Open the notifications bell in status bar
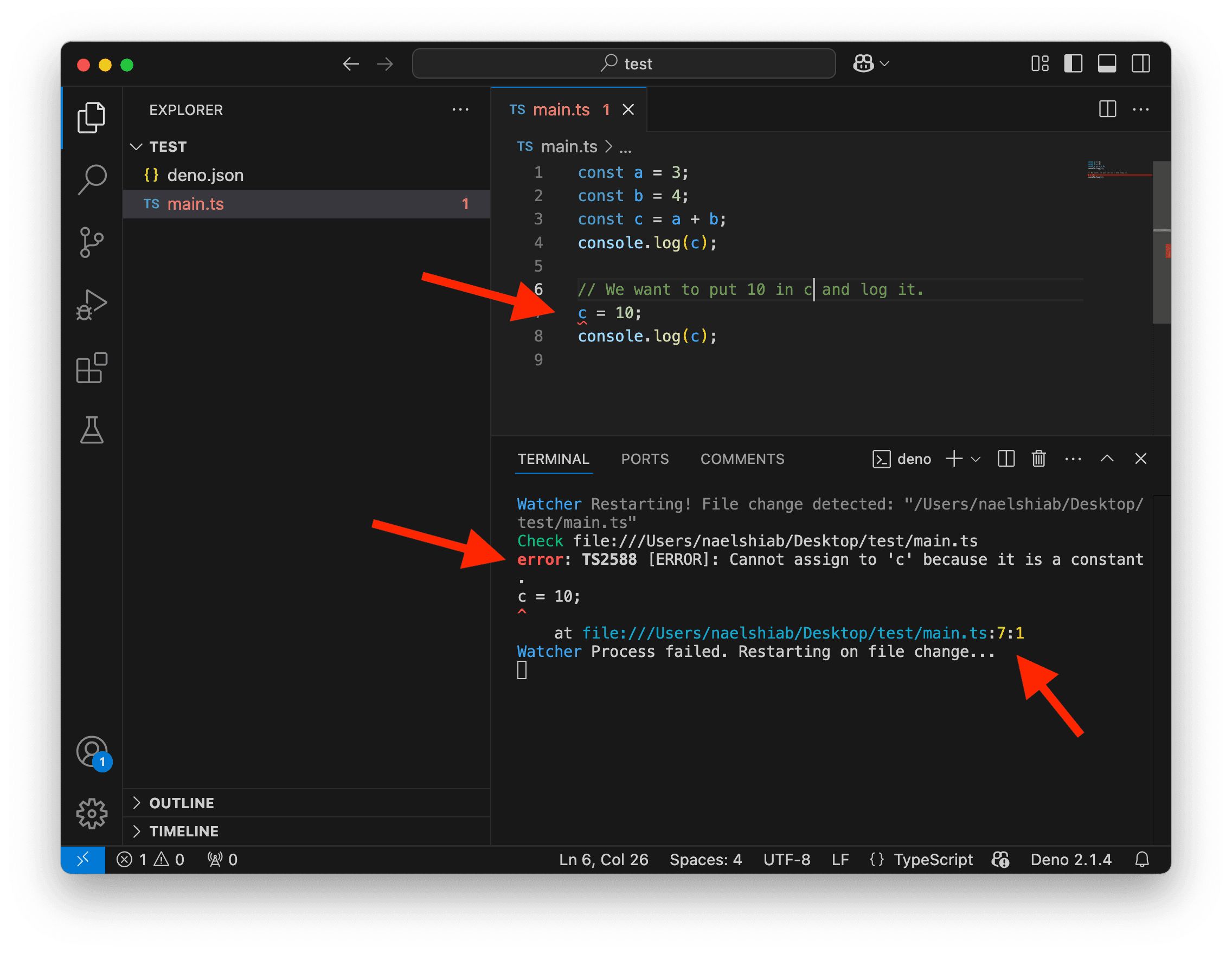The width and height of the screenshot is (1232, 954). tap(1143, 859)
